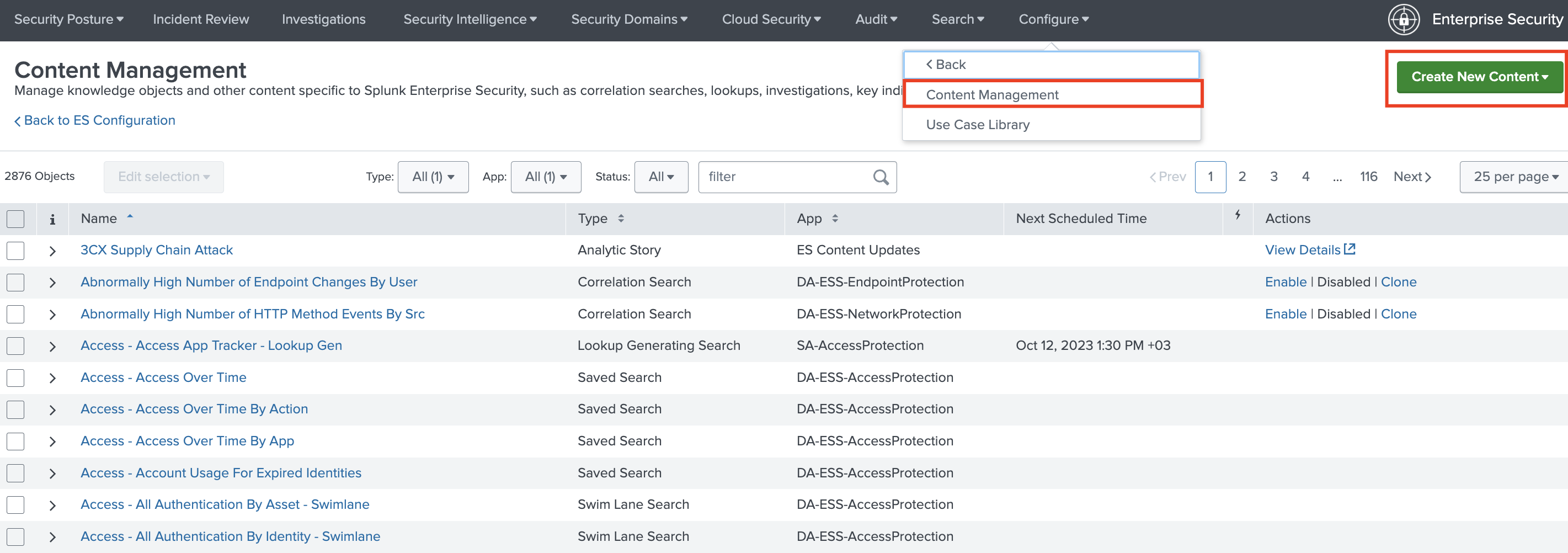
Task: Toggle the select-all checkbox in header
Action: (x=16, y=219)
